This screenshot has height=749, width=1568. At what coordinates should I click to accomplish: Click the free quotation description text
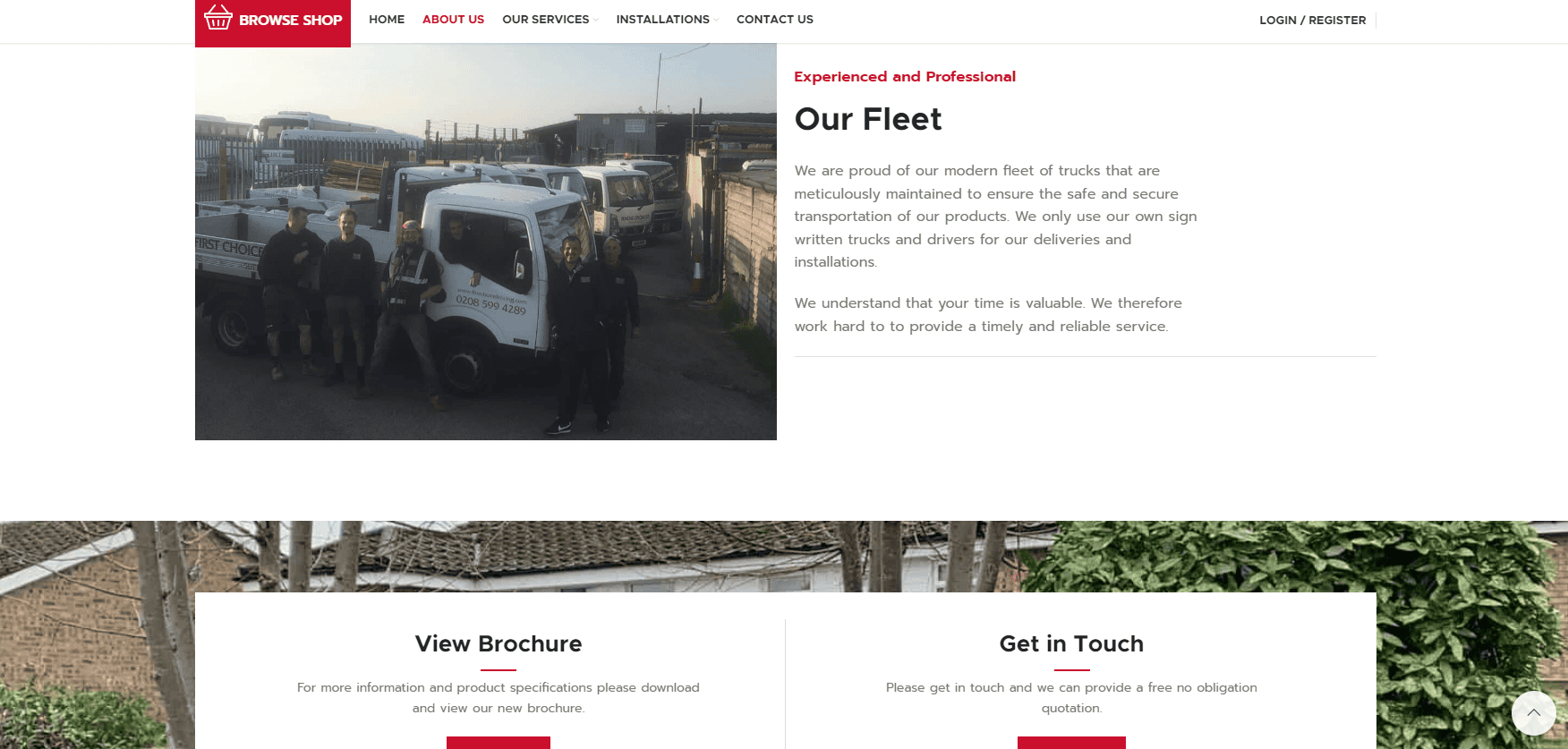click(1071, 698)
